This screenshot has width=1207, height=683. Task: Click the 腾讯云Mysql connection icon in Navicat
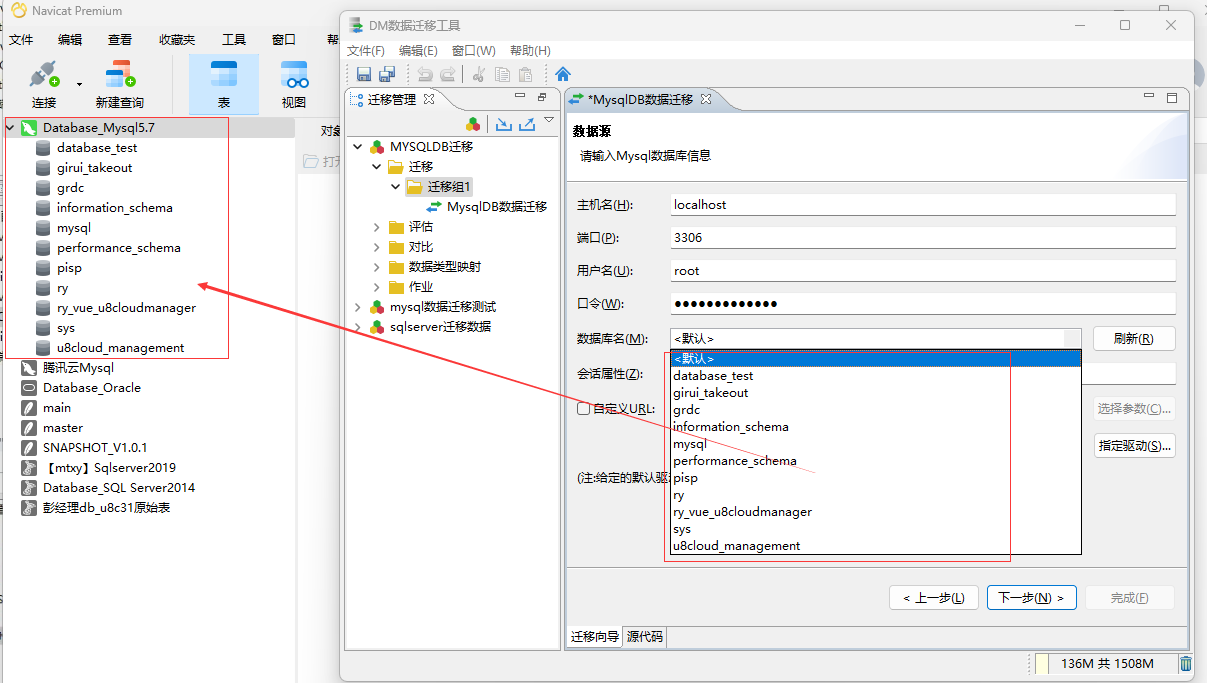29,368
